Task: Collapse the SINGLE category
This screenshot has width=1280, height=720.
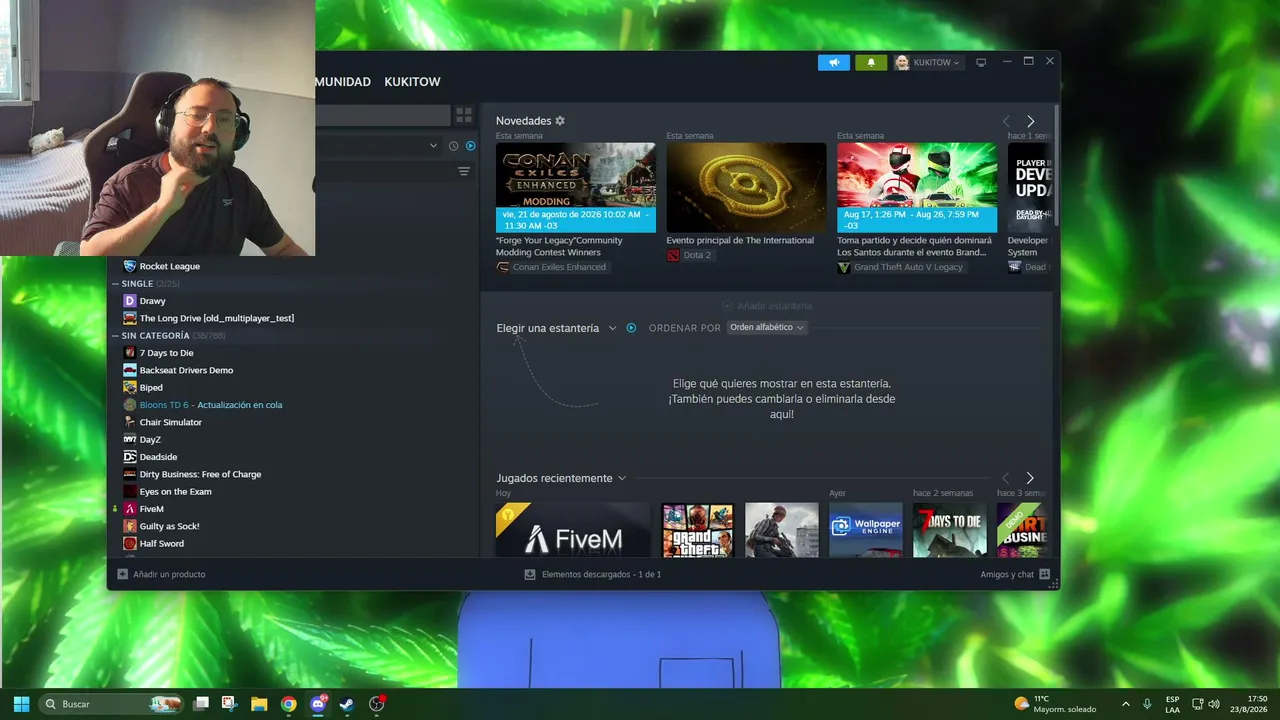Action: tap(116, 284)
